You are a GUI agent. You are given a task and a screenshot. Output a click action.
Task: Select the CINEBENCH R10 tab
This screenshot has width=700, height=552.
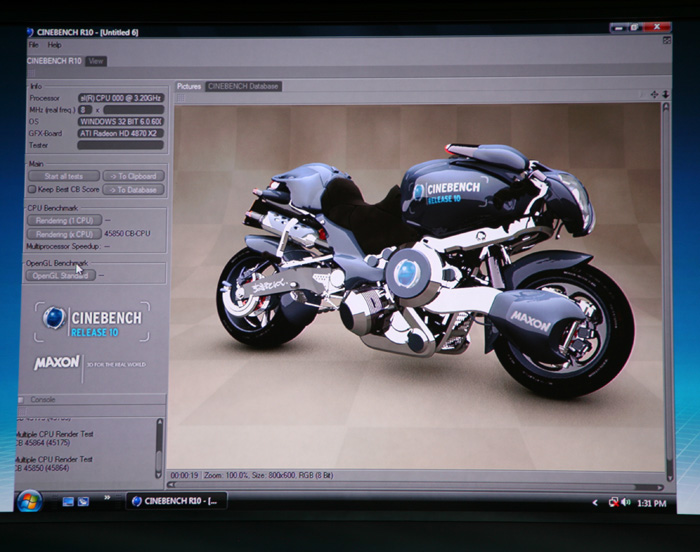click(x=54, y=61)
